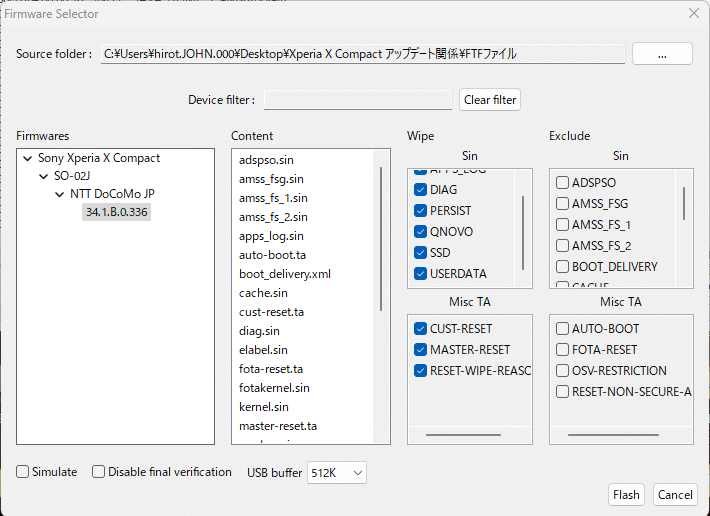
Task: Click Wipe Sin list vertical scrollbar
Action: (x=523, y=233)
